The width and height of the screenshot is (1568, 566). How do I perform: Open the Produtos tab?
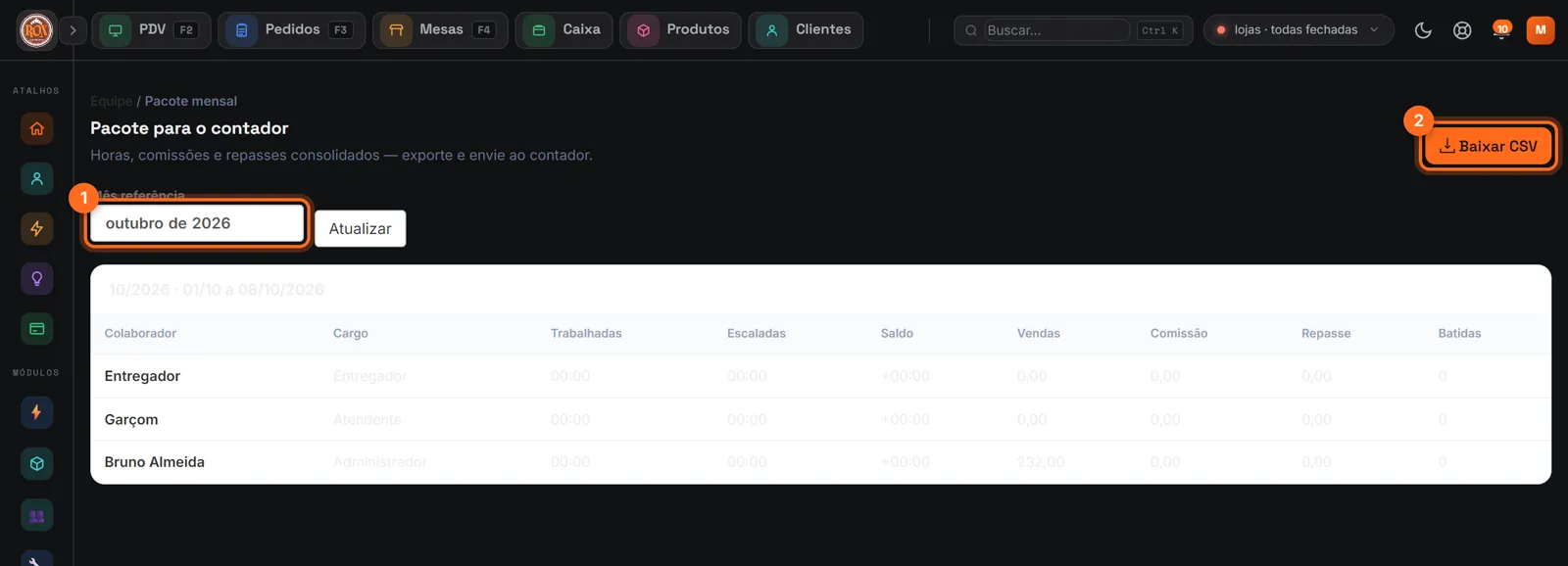[x=680, y=30]
